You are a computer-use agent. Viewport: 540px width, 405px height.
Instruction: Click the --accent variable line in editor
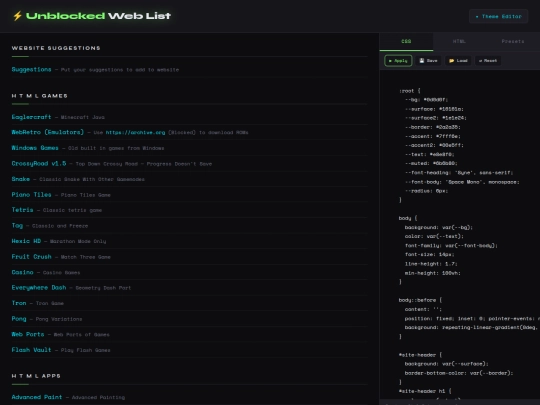pos(433,136)
